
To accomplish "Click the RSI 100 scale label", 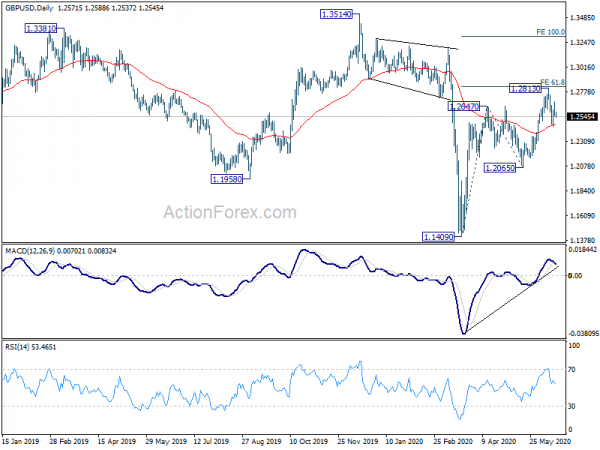I will [574, 346].
